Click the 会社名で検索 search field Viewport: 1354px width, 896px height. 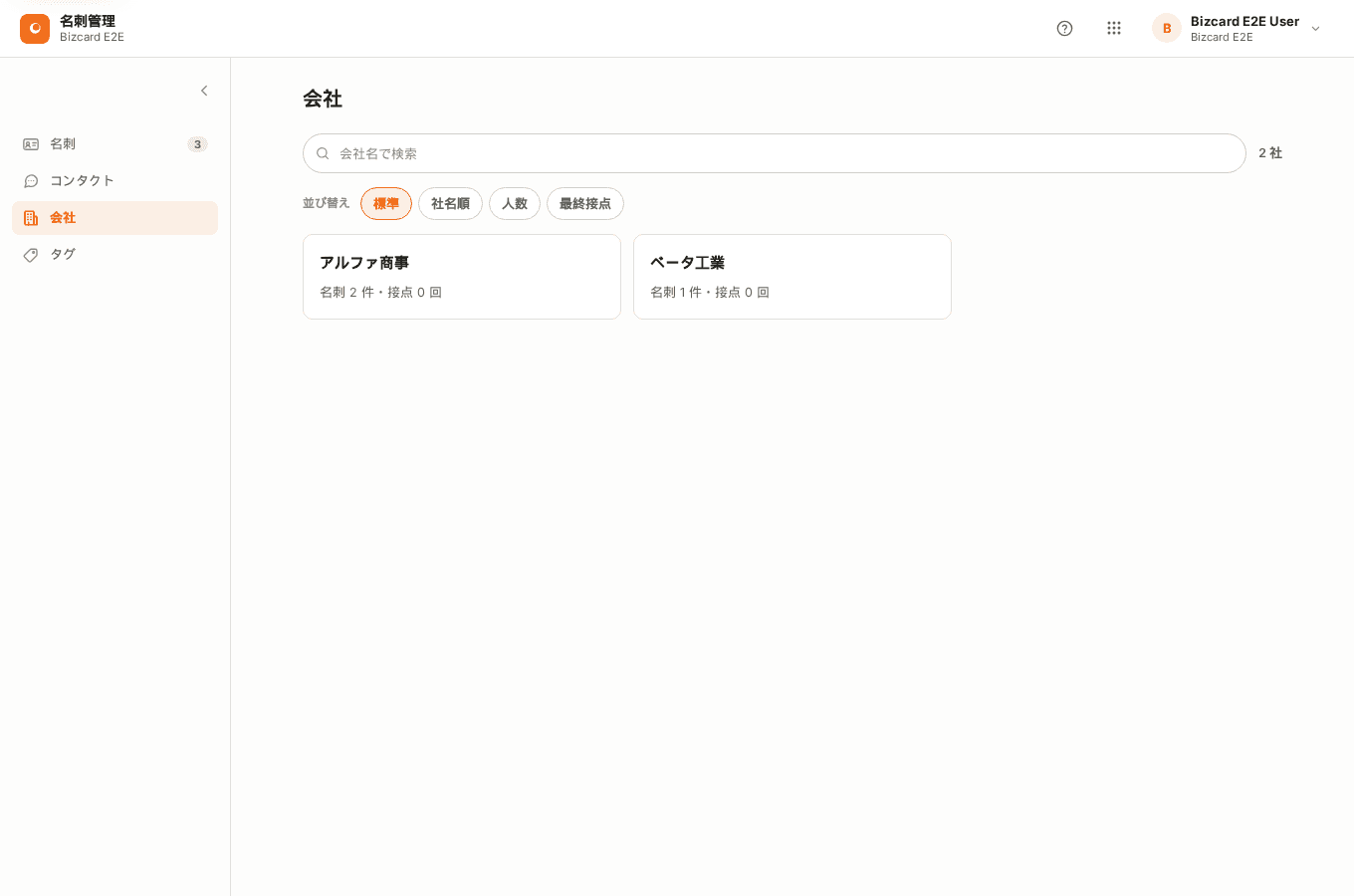(774, 153)
